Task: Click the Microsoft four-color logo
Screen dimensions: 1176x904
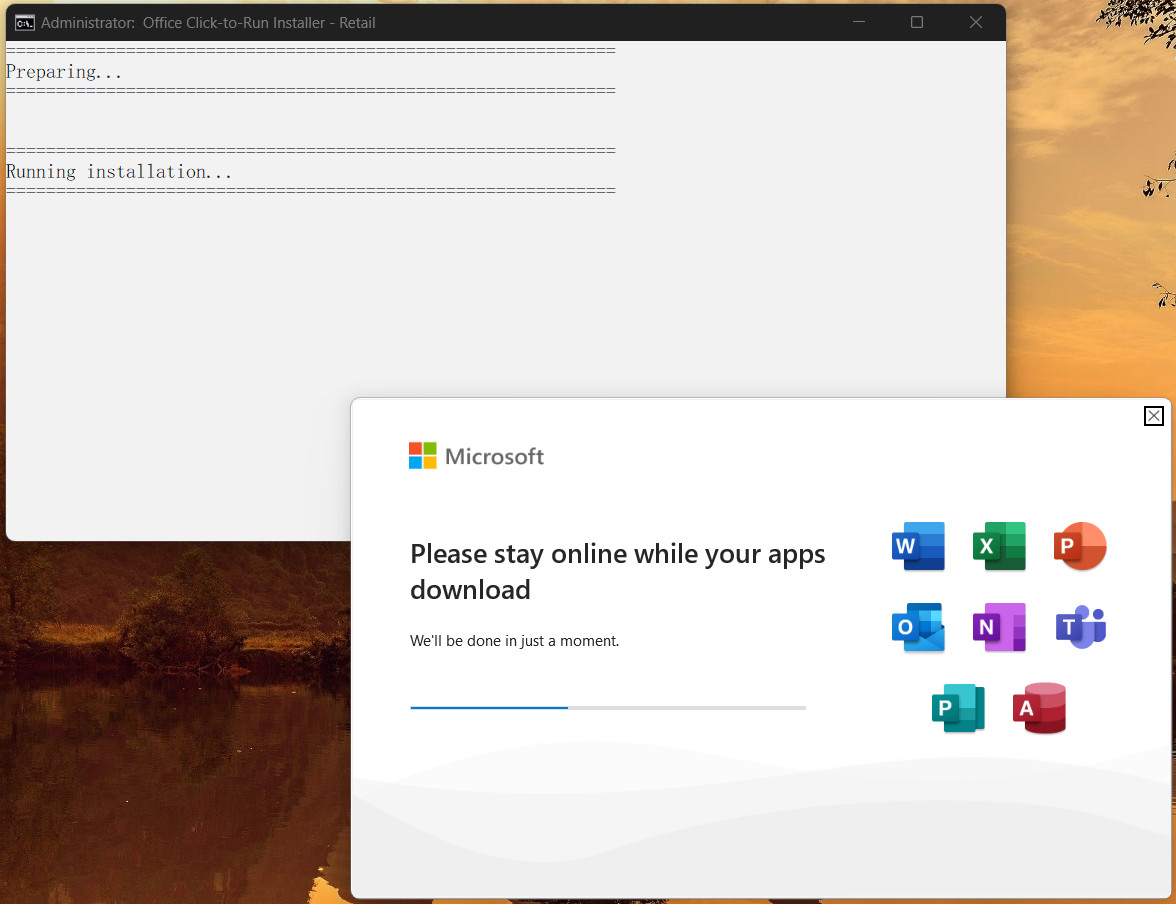Action: pos(422,455)
